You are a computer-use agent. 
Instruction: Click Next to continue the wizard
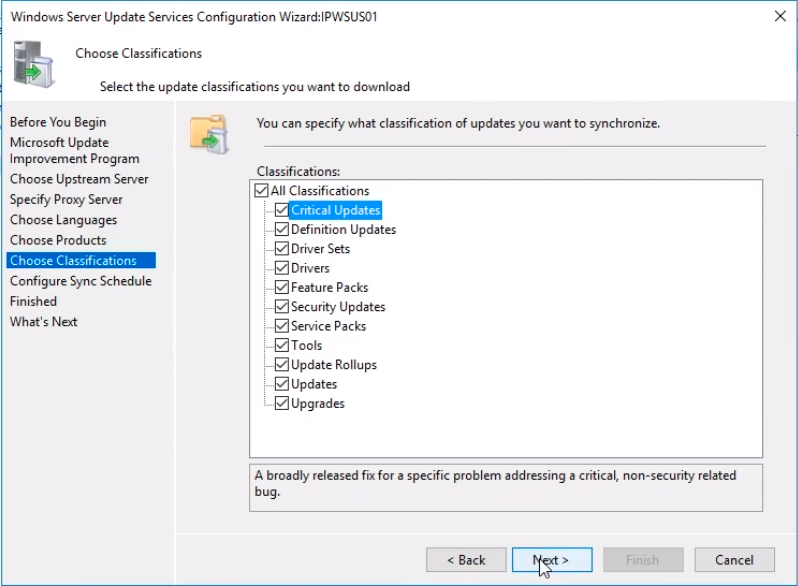coord(552,560)
